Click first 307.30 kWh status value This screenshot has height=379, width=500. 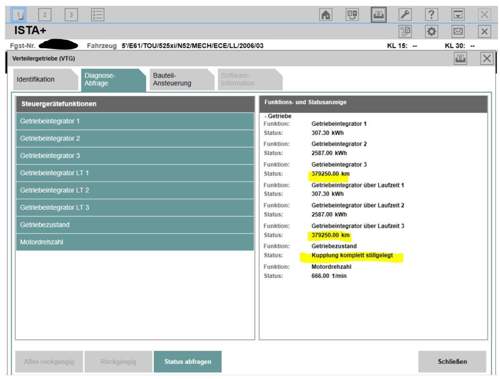pos(328,133)
